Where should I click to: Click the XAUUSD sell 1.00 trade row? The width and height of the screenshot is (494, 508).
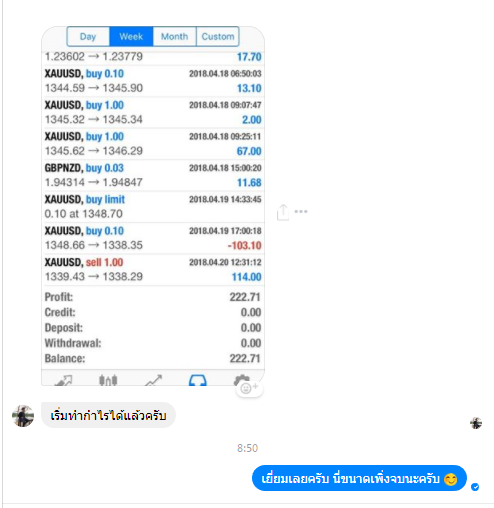[153, 269]
